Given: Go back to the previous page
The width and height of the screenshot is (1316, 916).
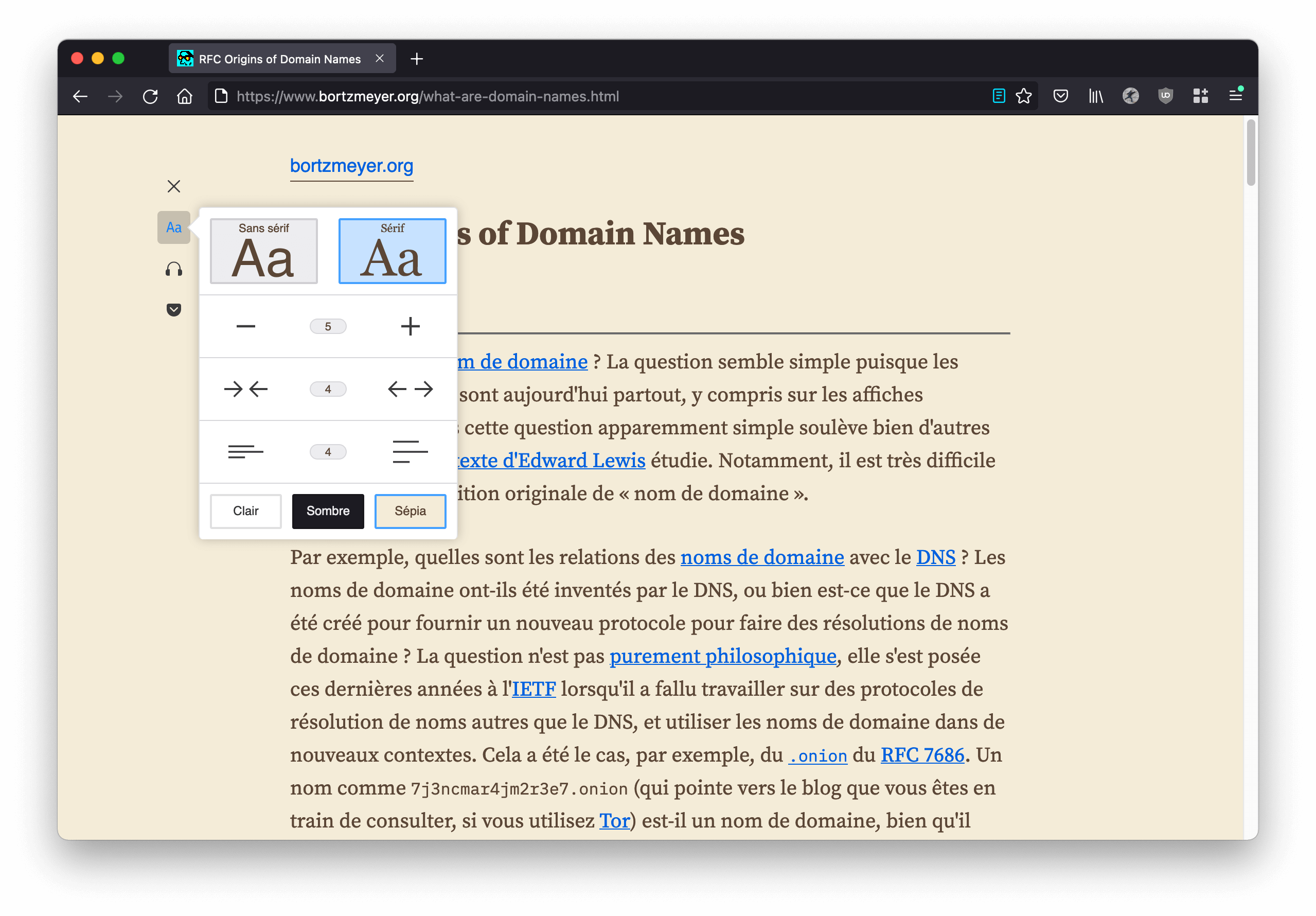Looking at the screenshot, I should (x=80, y=96).
